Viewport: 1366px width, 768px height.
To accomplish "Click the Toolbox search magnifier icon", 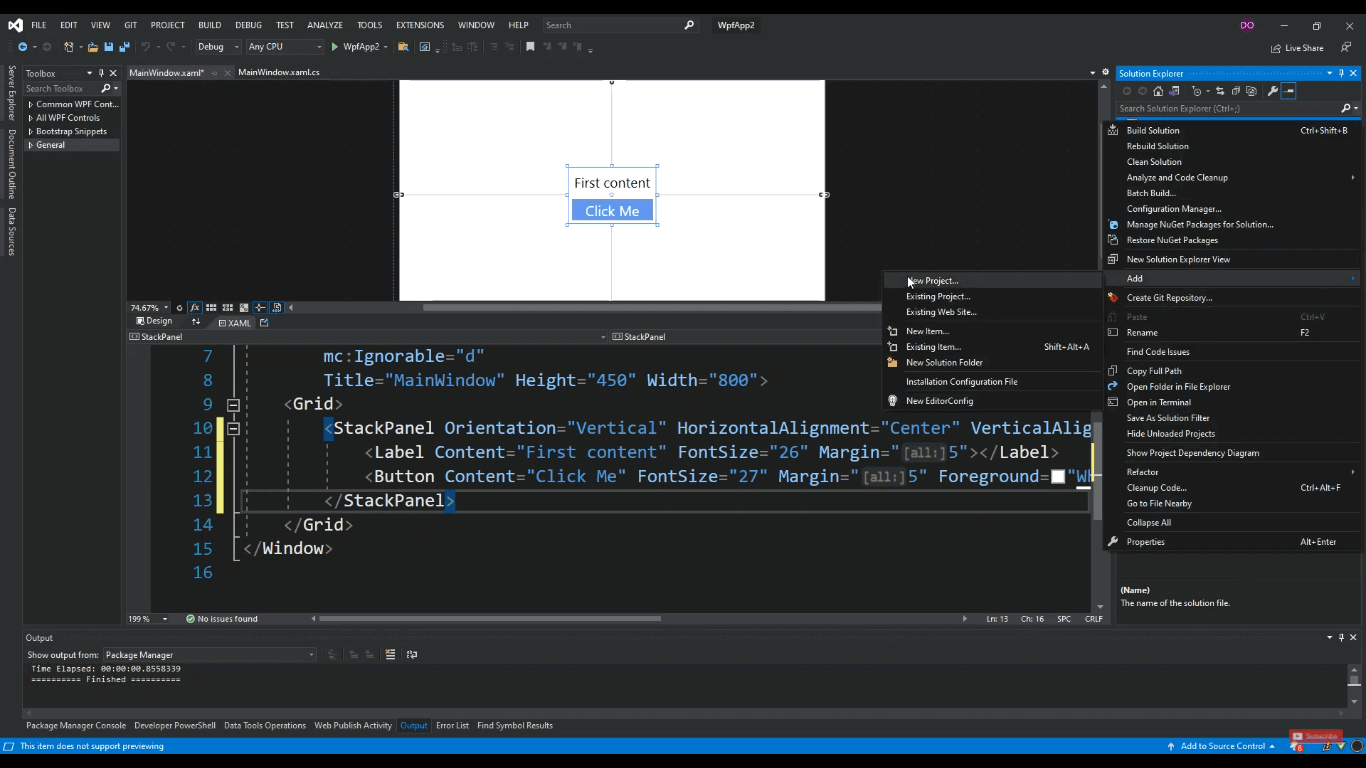I will [106, 88].
